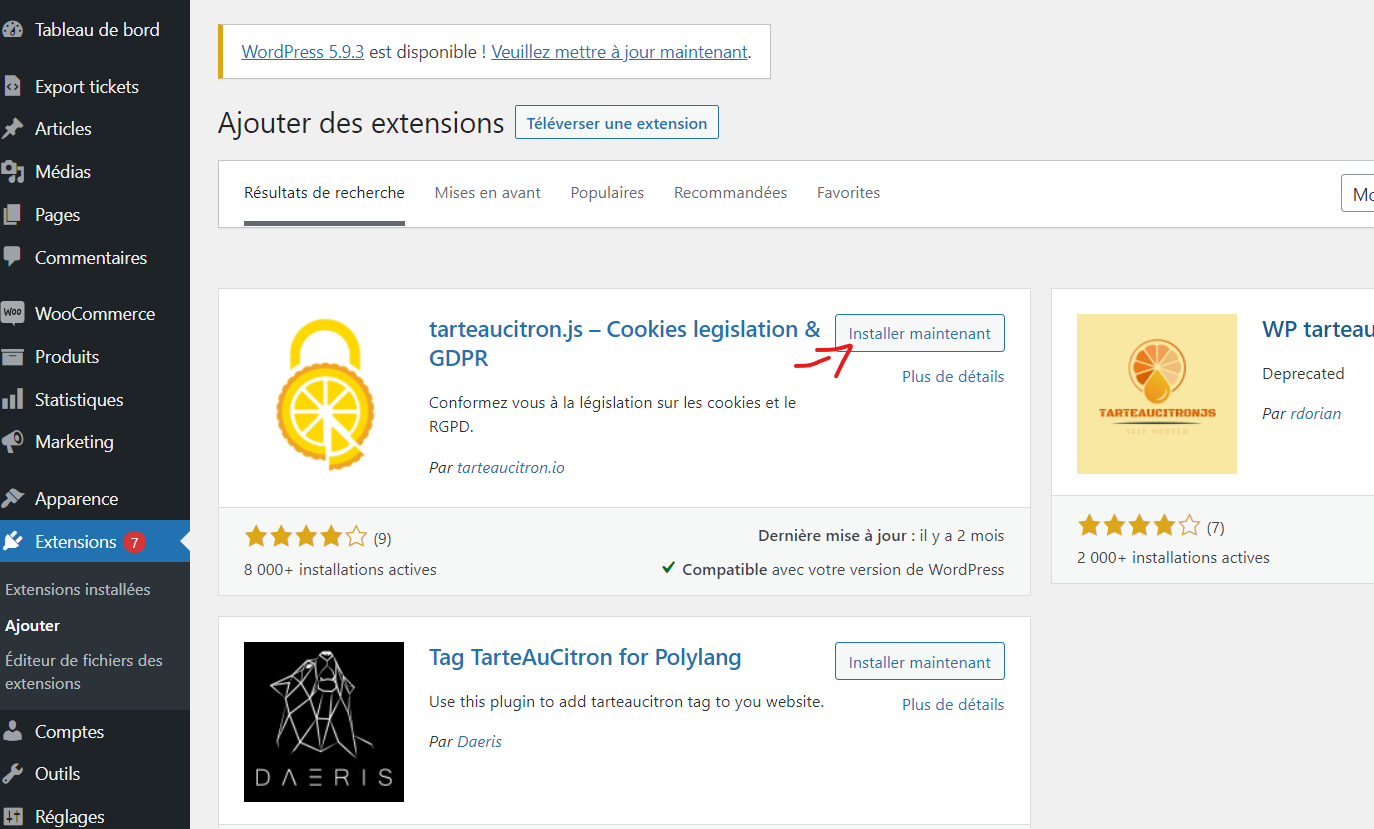This screenshot has width=1374, height=829.
Task: Open the search type dropdown at top right
Action: click(x=1357, y=194)
